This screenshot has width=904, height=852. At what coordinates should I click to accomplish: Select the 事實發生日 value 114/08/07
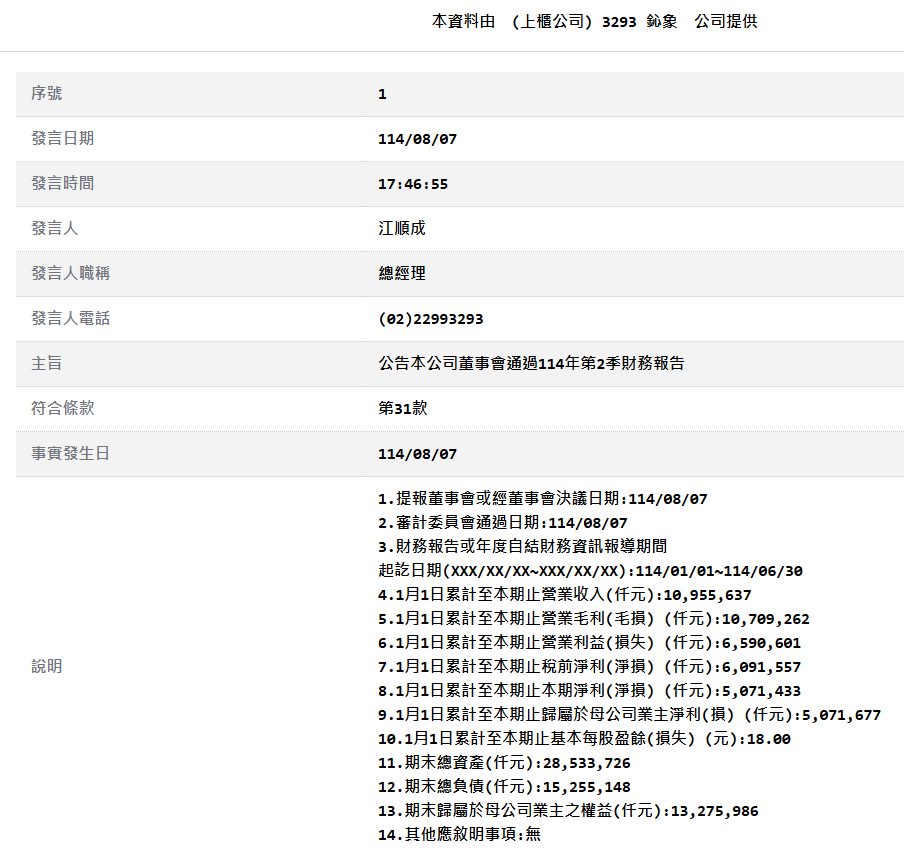click(x=417, y=454)
